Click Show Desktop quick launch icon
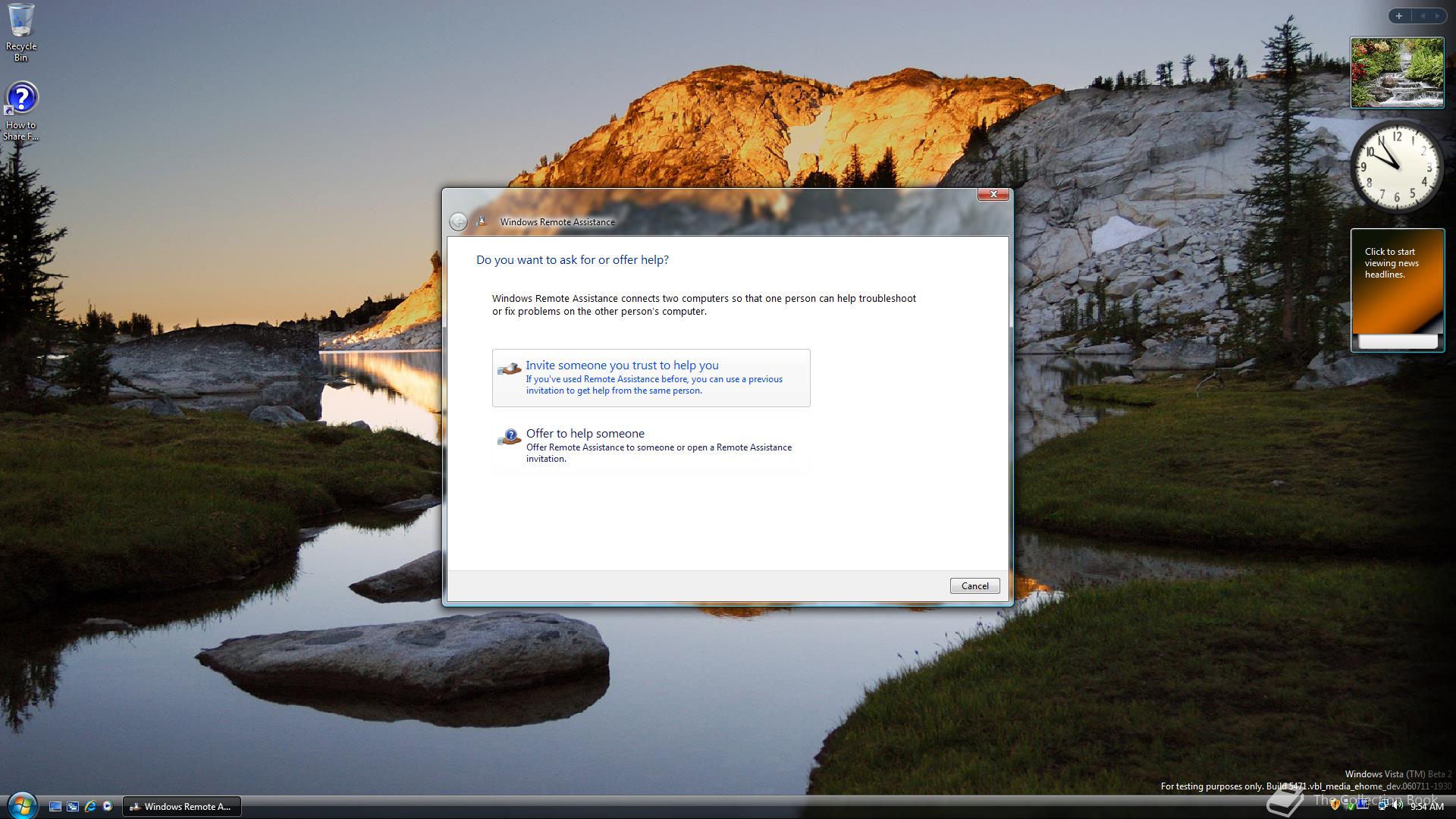The height and width of the screenshot is (819, 1456). pyautogui.click(x=55, y=807)
